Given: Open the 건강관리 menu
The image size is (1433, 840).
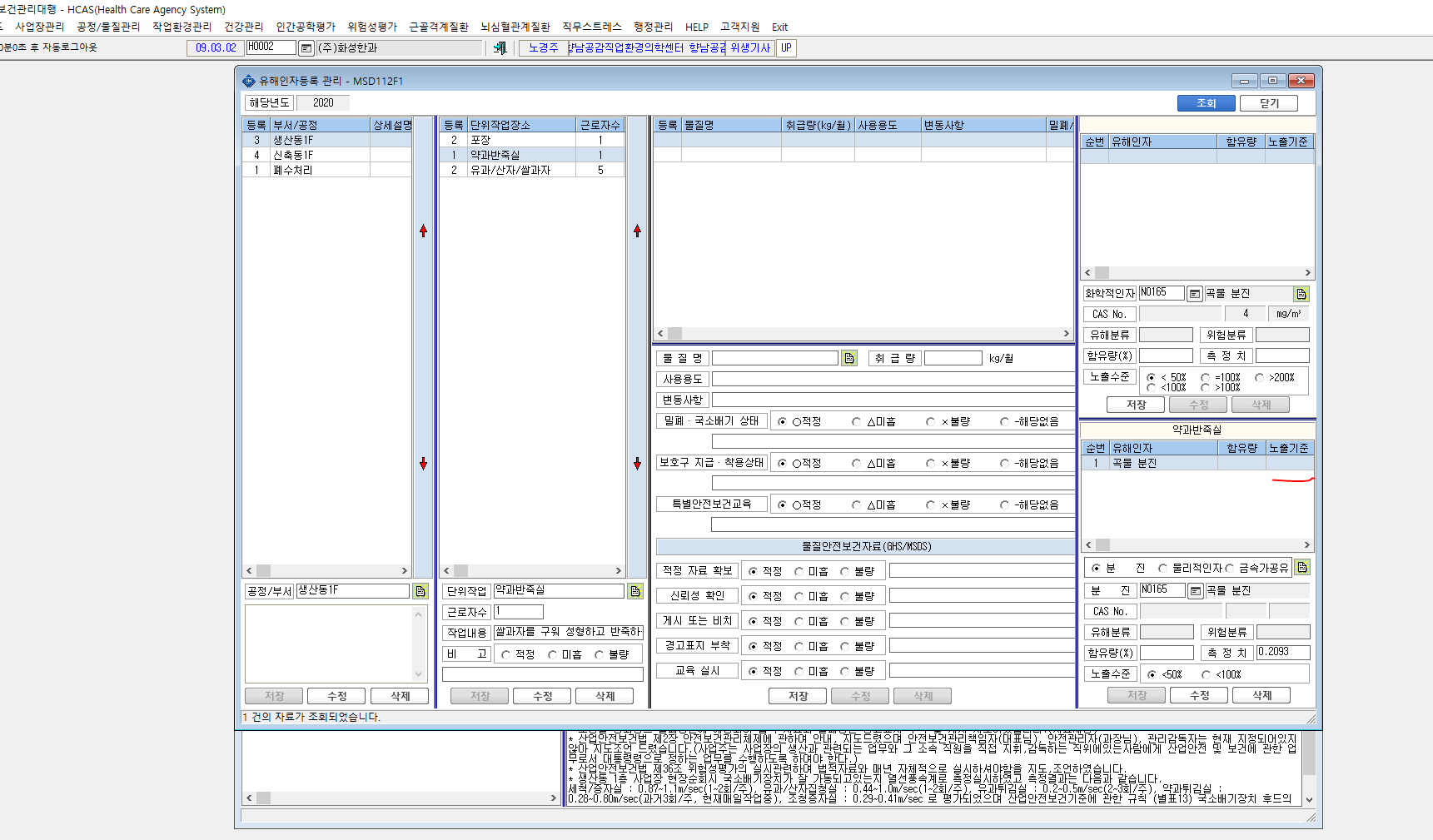Looking at the screenshot, I should click(x=243, y=27).
